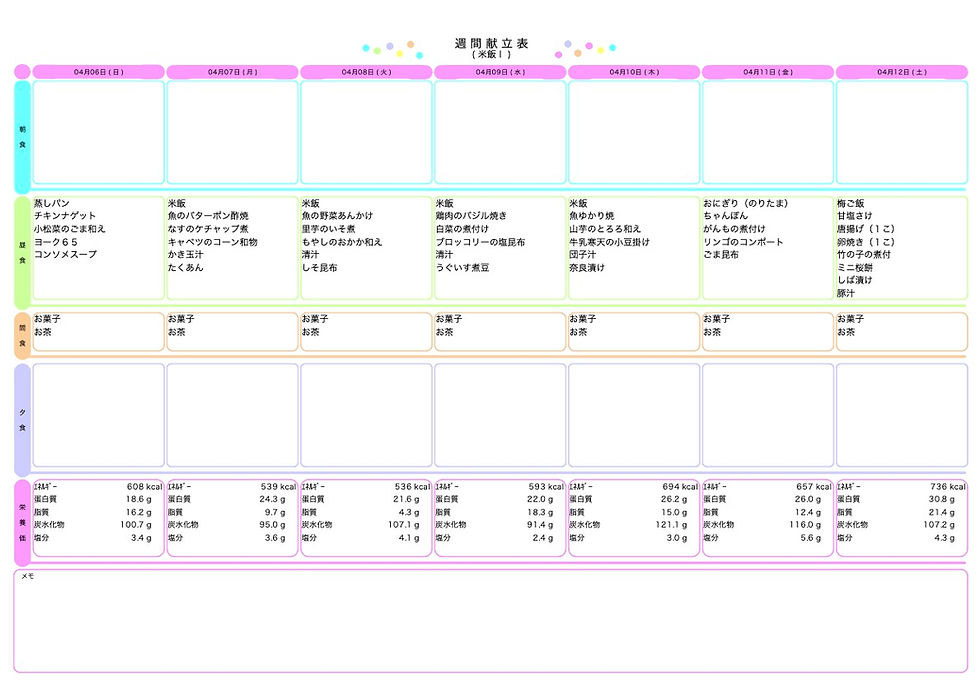Click the empty breakfast cell for 04月06日
The height and width of the screenshot is (693, 980).
coord(98,132)
